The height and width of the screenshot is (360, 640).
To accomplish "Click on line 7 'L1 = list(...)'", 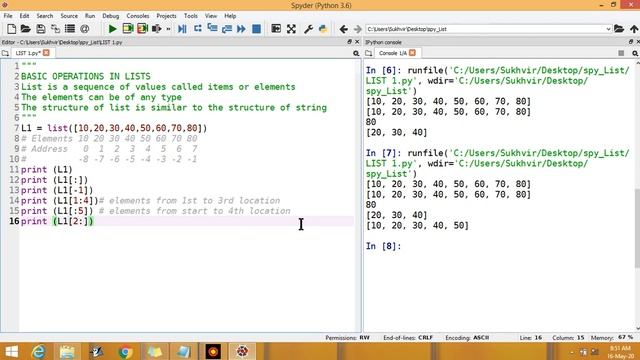I will coord(114,128).
